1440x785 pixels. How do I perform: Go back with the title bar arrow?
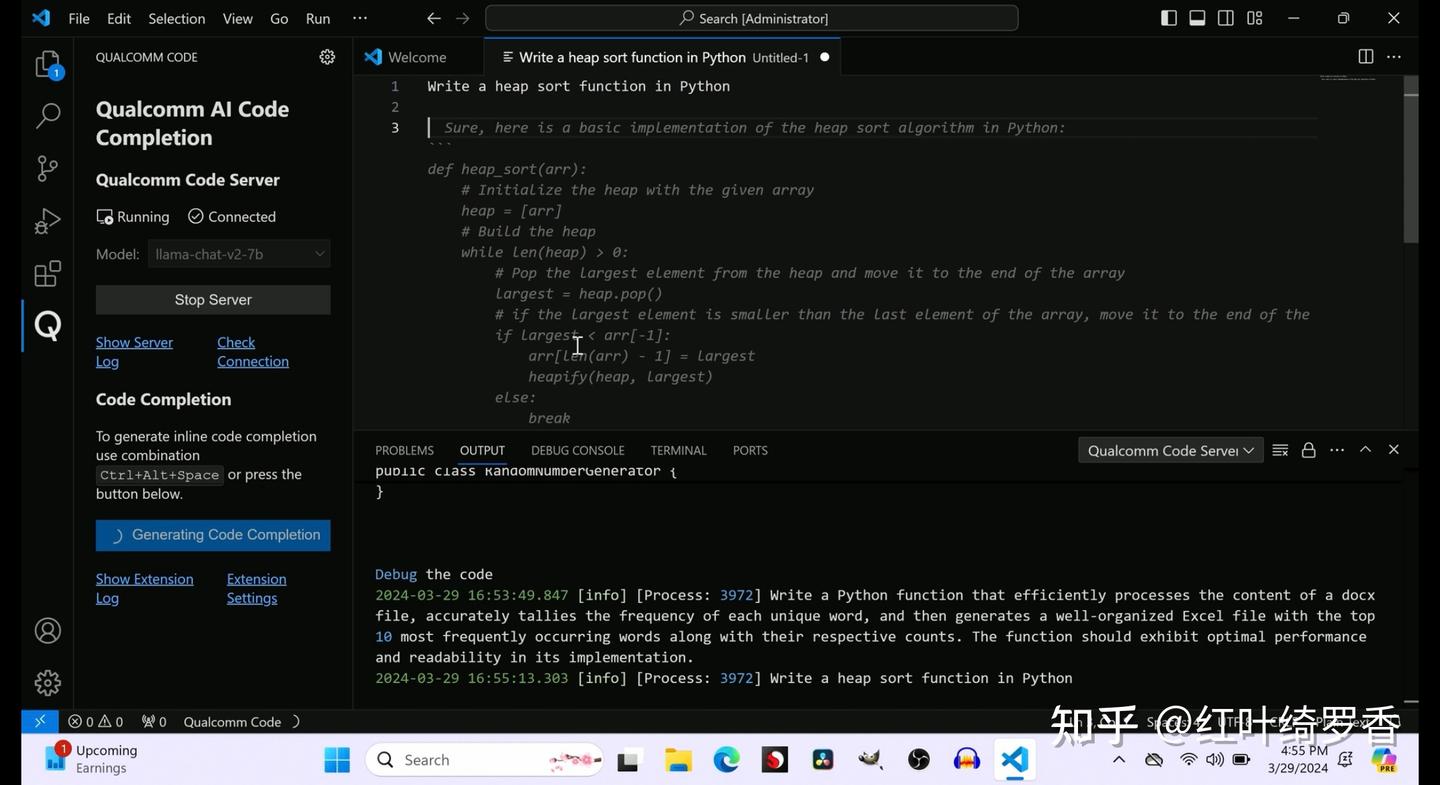tap(433, 18)
